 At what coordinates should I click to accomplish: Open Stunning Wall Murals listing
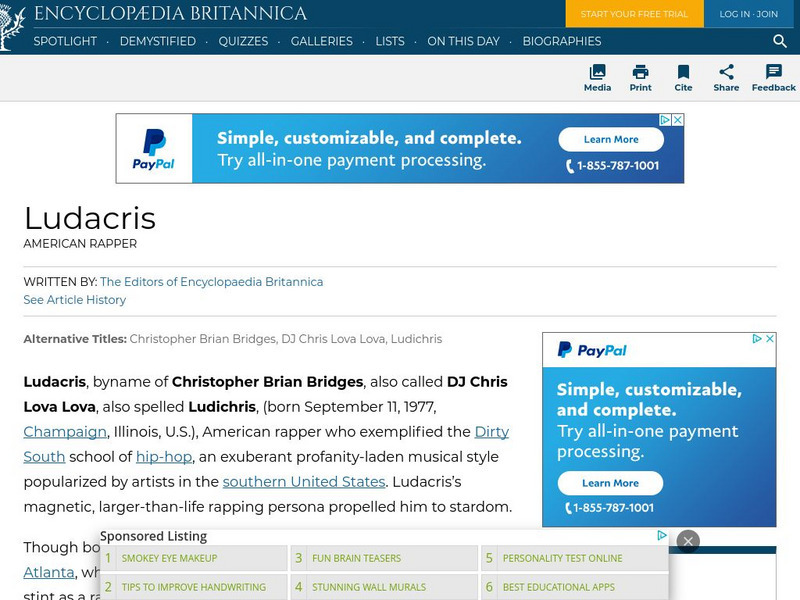385,587
